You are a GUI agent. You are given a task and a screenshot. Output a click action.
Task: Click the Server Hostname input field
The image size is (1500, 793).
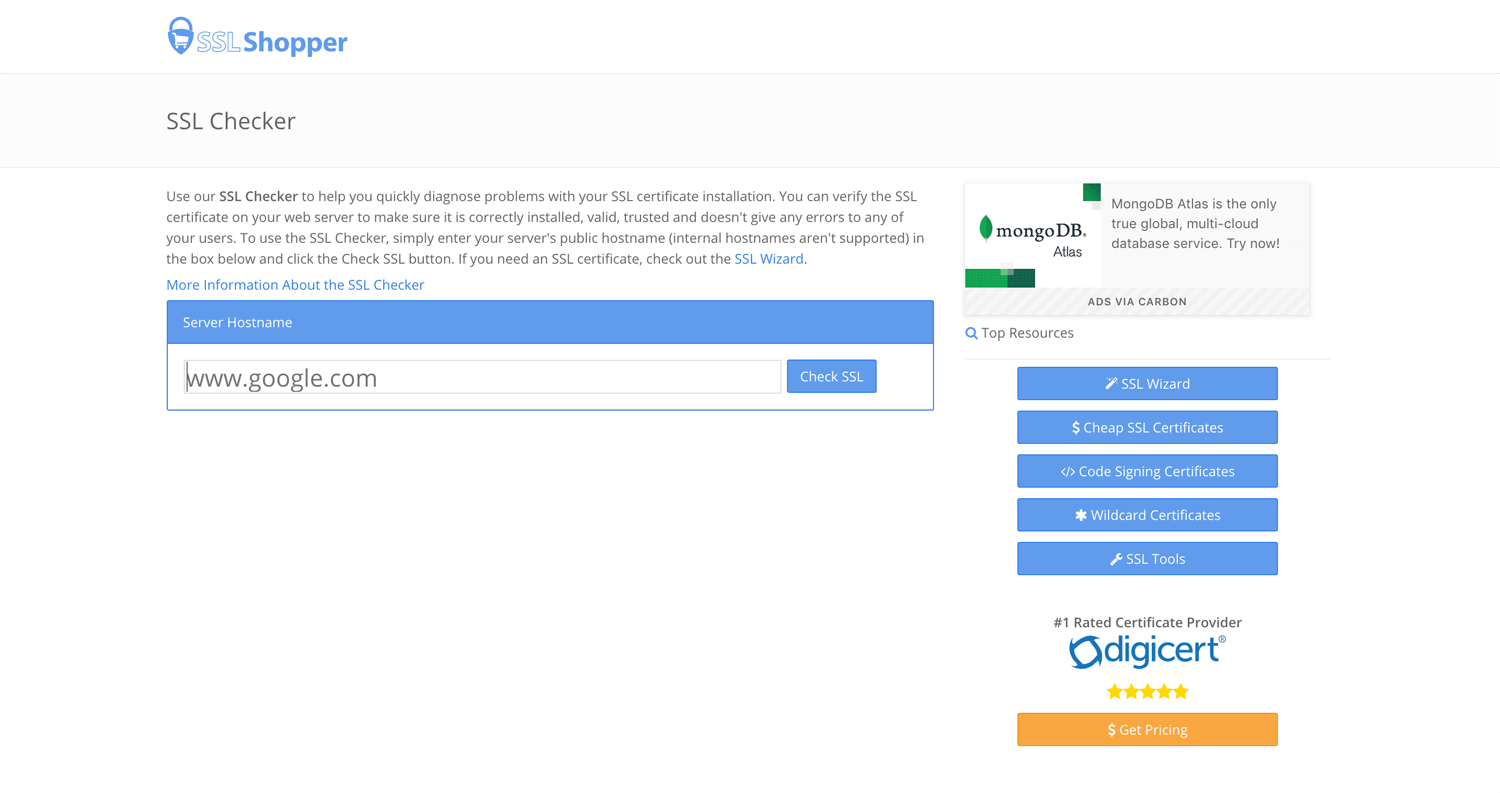point(483,377)
